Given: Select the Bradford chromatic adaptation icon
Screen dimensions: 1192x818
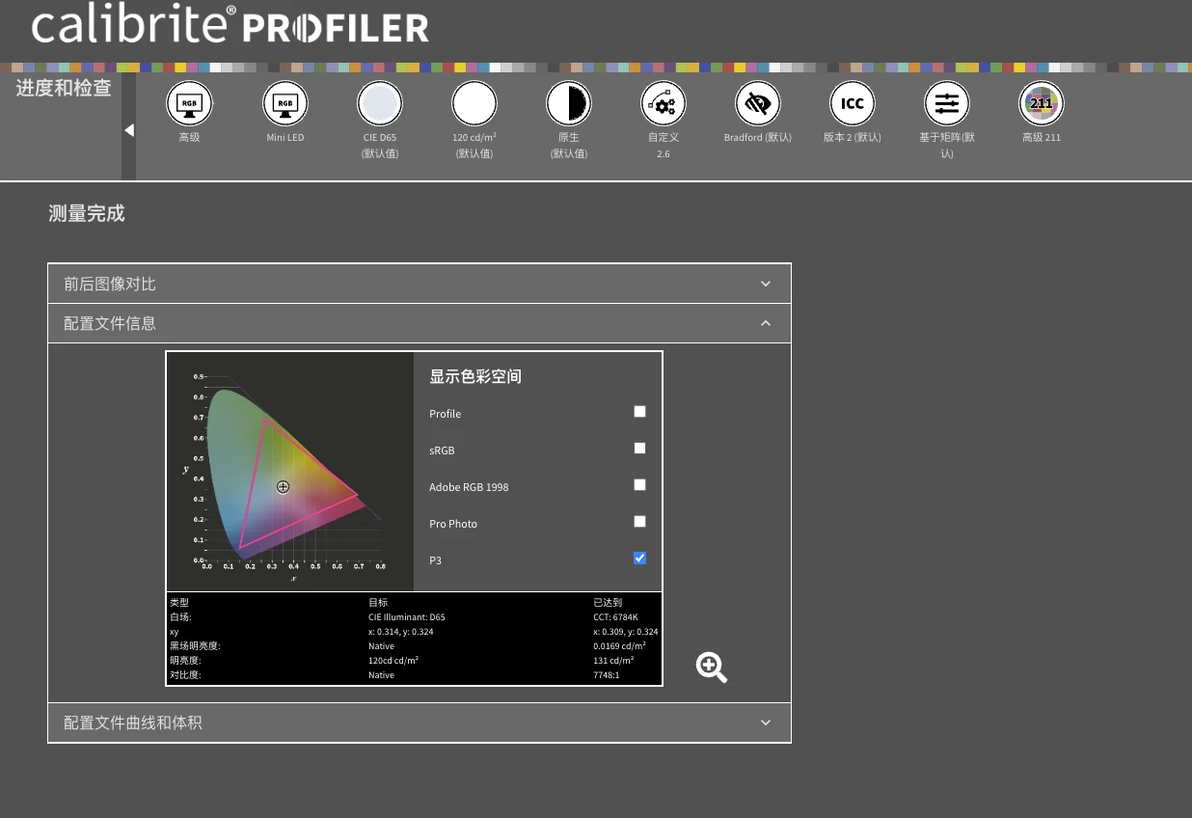Looking at the screenshot, I should click(x=758, y=103).
